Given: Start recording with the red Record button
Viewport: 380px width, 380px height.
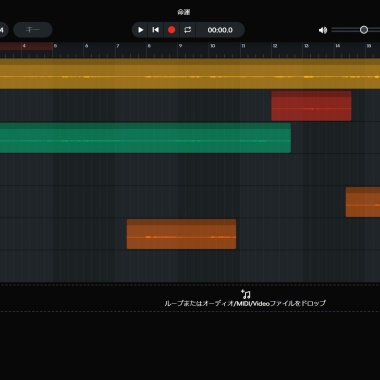Looking at the screenshot, I should pos(171,30).
